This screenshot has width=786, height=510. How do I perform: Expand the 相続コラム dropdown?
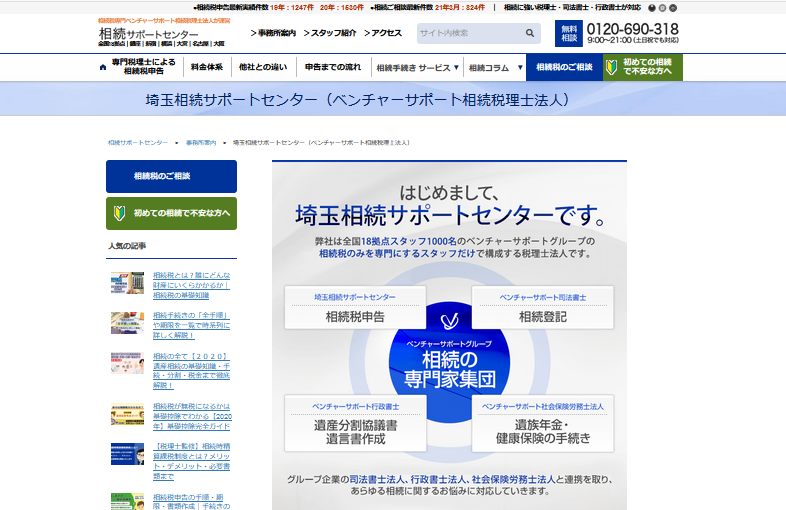pyautogui.click(x=495, y=68)
